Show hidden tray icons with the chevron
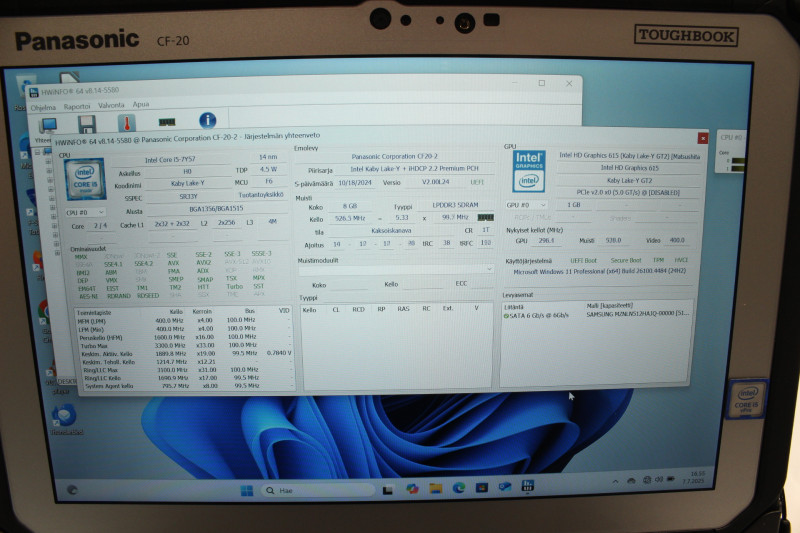Viewport: 800px width, 533px height. (x=615, y=481)
